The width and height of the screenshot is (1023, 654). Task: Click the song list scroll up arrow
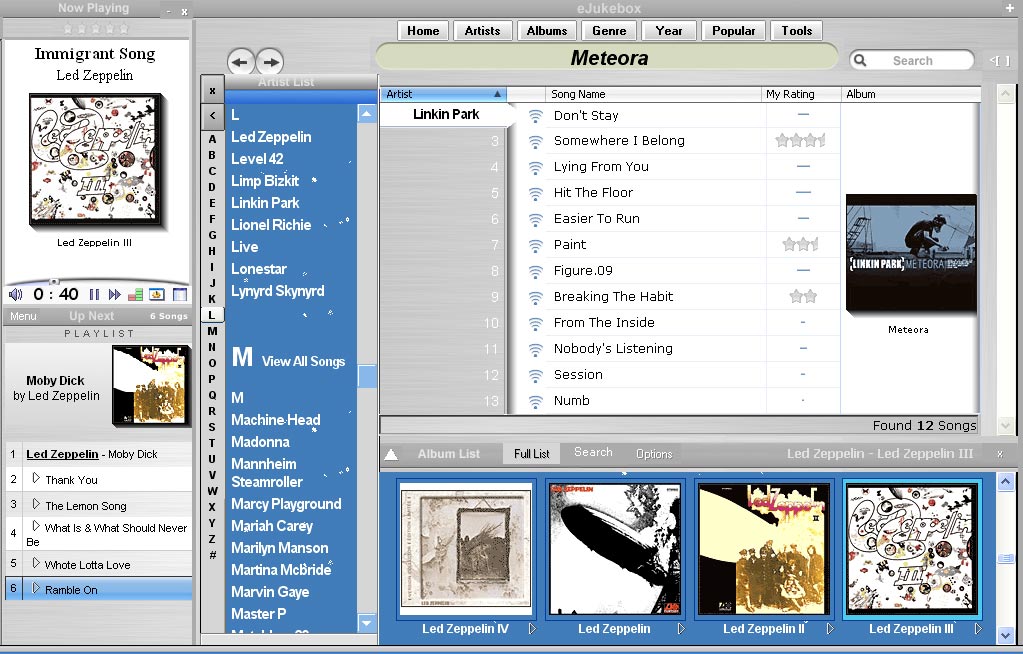1005,94
